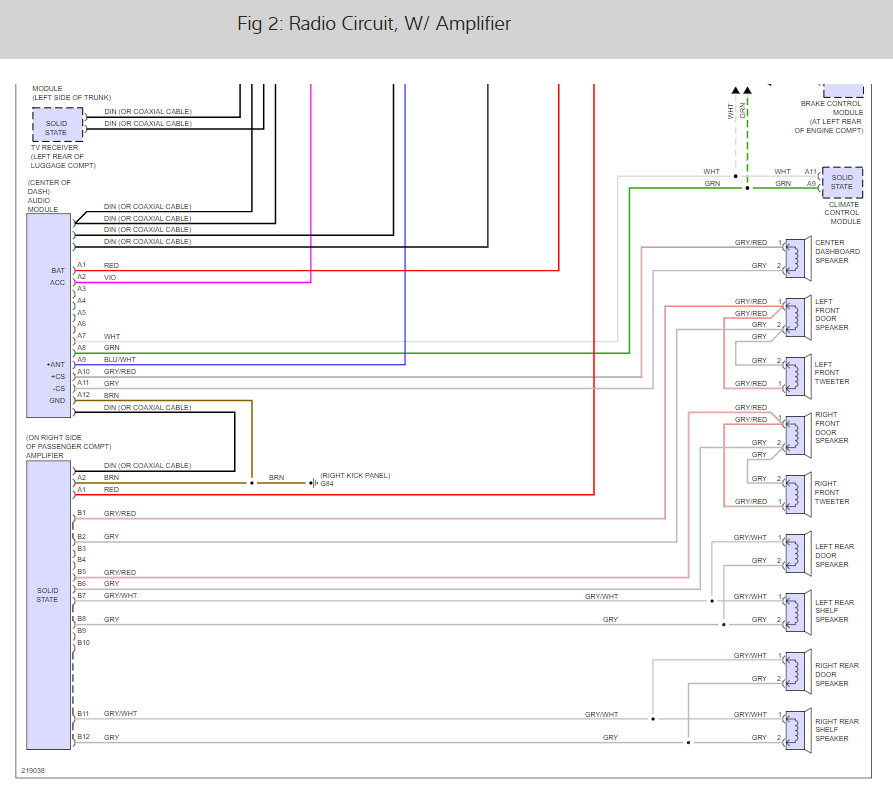This screenshot has width=893, height=792.
Task: Click the Left Rear Door Speaker symbol
Action: tap(798, 553)
